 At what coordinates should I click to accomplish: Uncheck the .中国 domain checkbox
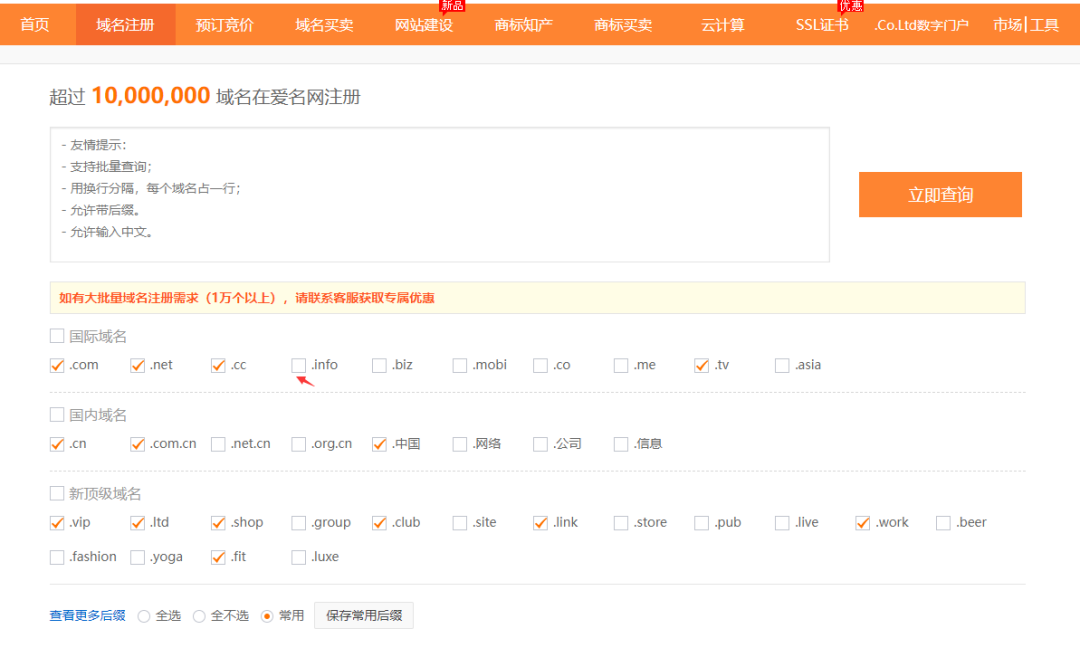coord(379,444)
